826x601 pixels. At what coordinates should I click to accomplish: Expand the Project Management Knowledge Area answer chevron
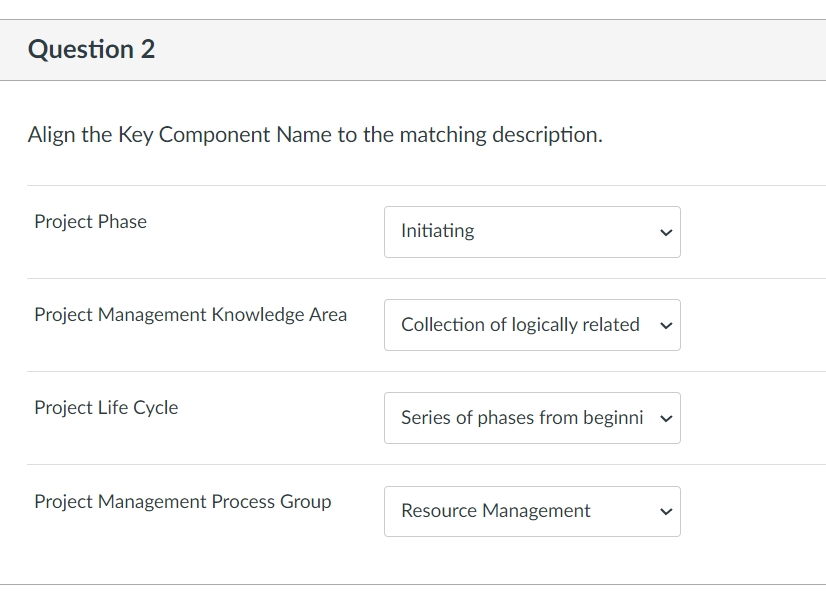665,325
